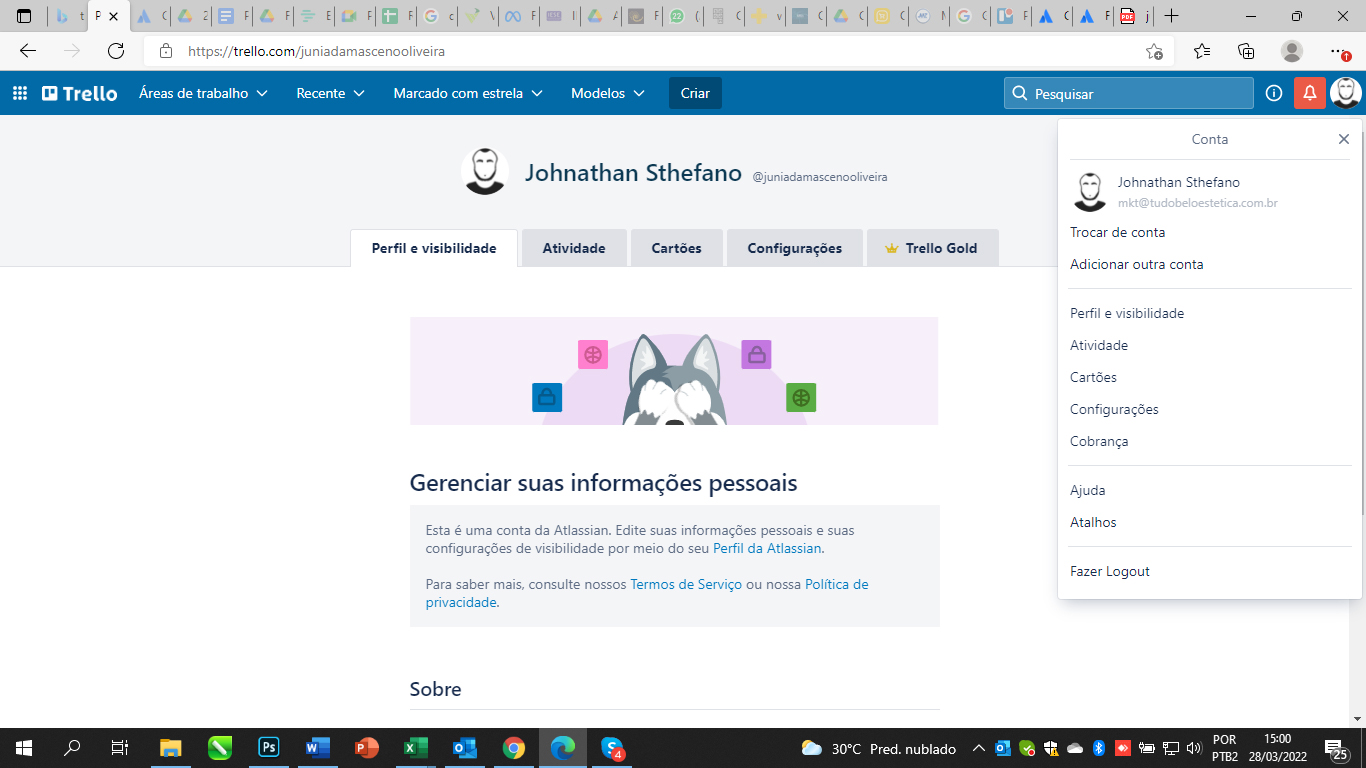Close the Conta account menu
The width and height of the screenshot is (1366, 768).
[1344, 139]
